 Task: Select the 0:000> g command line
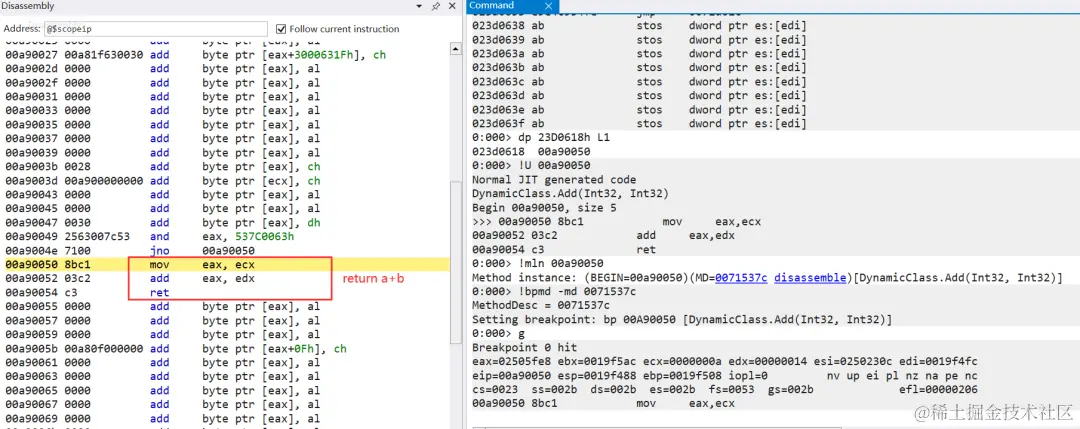point(498,333)
